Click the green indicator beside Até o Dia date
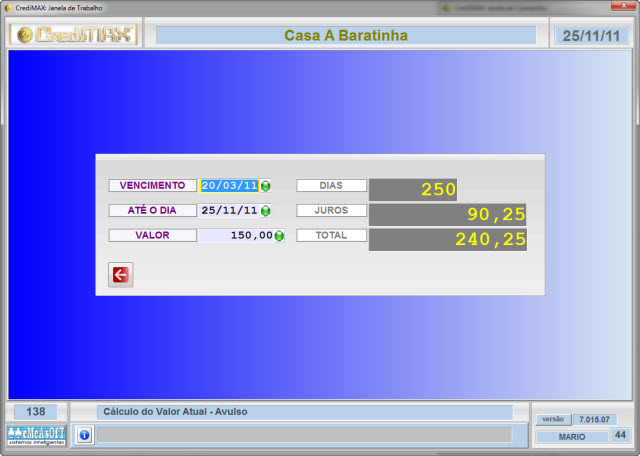Image resolution: width=640 pixels, height=456 pixels. 266,211
